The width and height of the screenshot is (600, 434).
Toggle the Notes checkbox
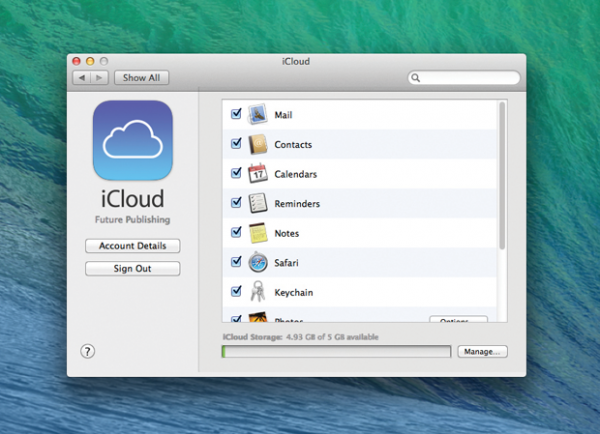(x=236, y=232)
